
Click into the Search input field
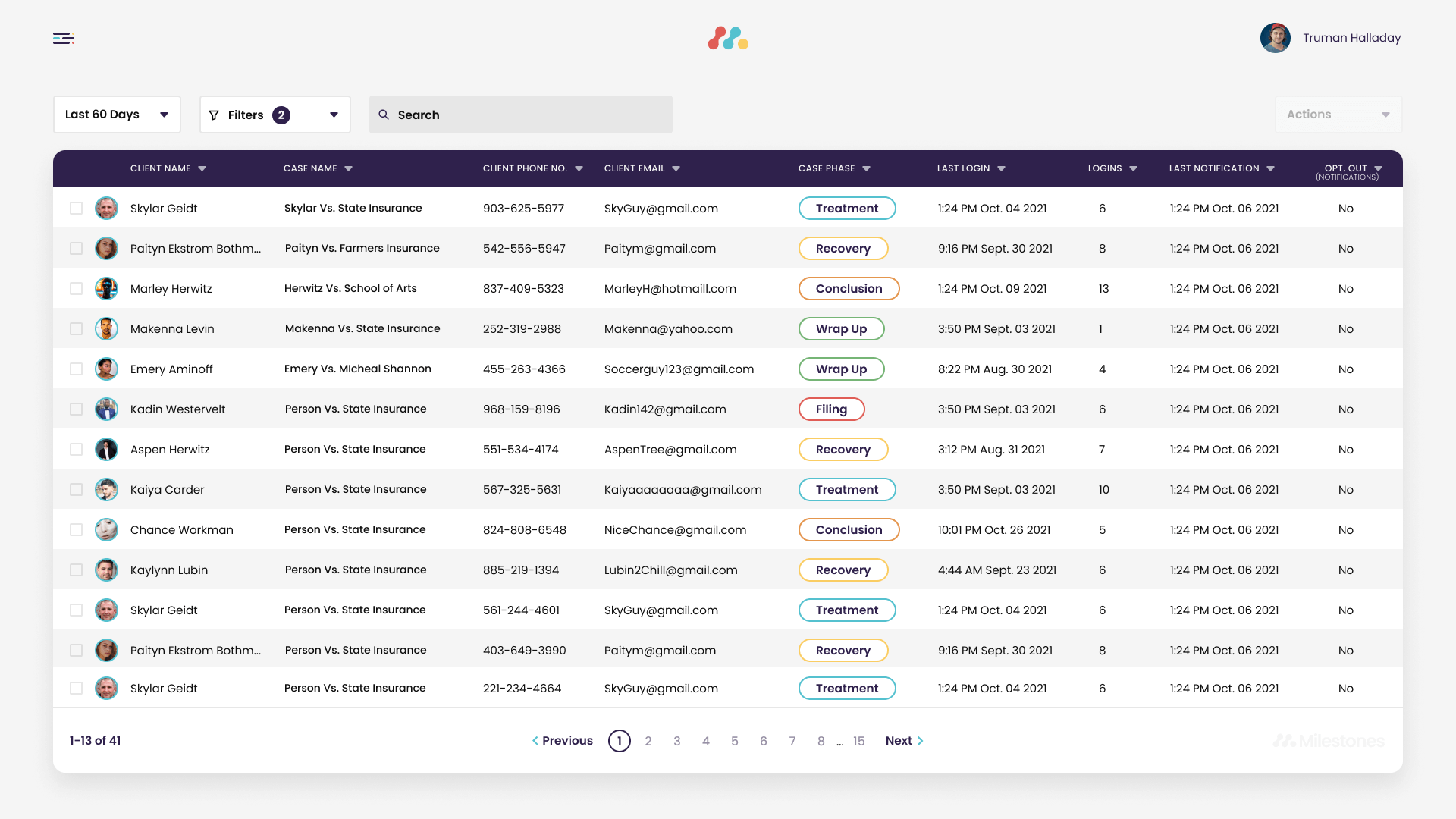click(531, 115)
